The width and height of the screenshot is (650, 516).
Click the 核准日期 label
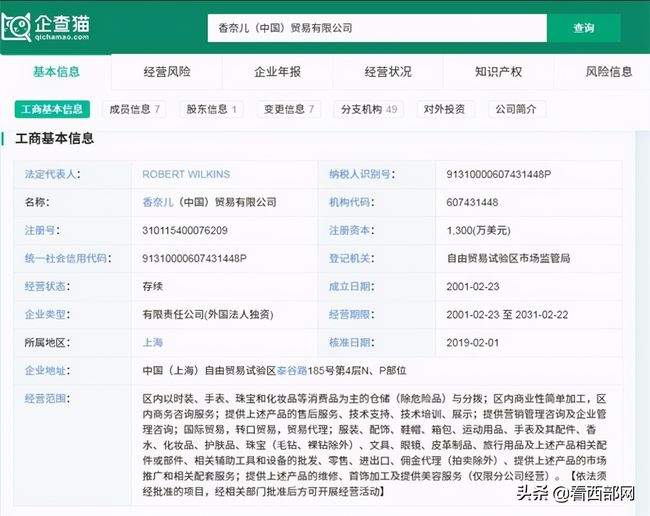coord(351,342)
